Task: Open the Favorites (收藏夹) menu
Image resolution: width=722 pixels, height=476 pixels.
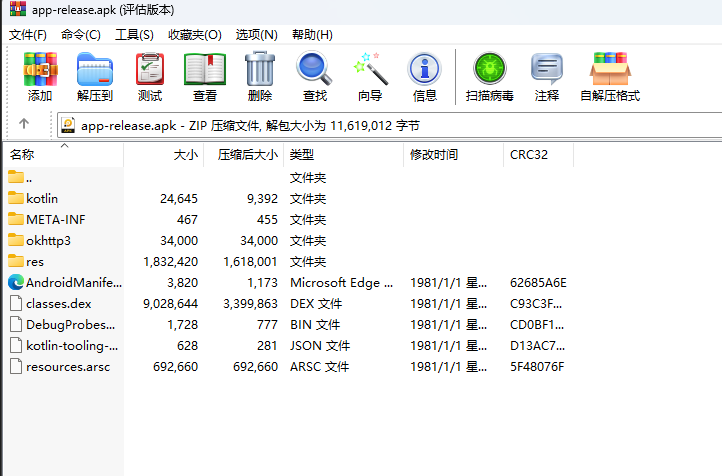Action: (x=193, y=34)
